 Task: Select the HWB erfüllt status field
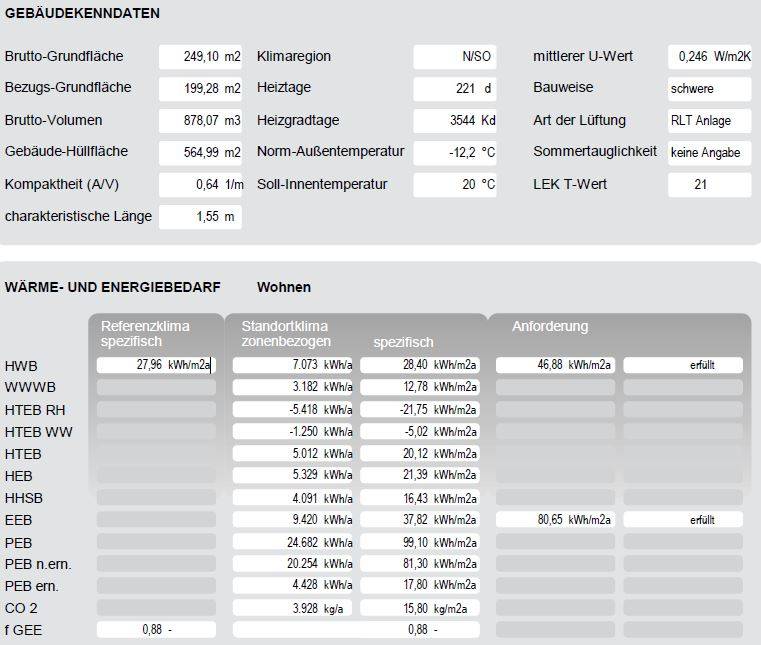[683, 365]
